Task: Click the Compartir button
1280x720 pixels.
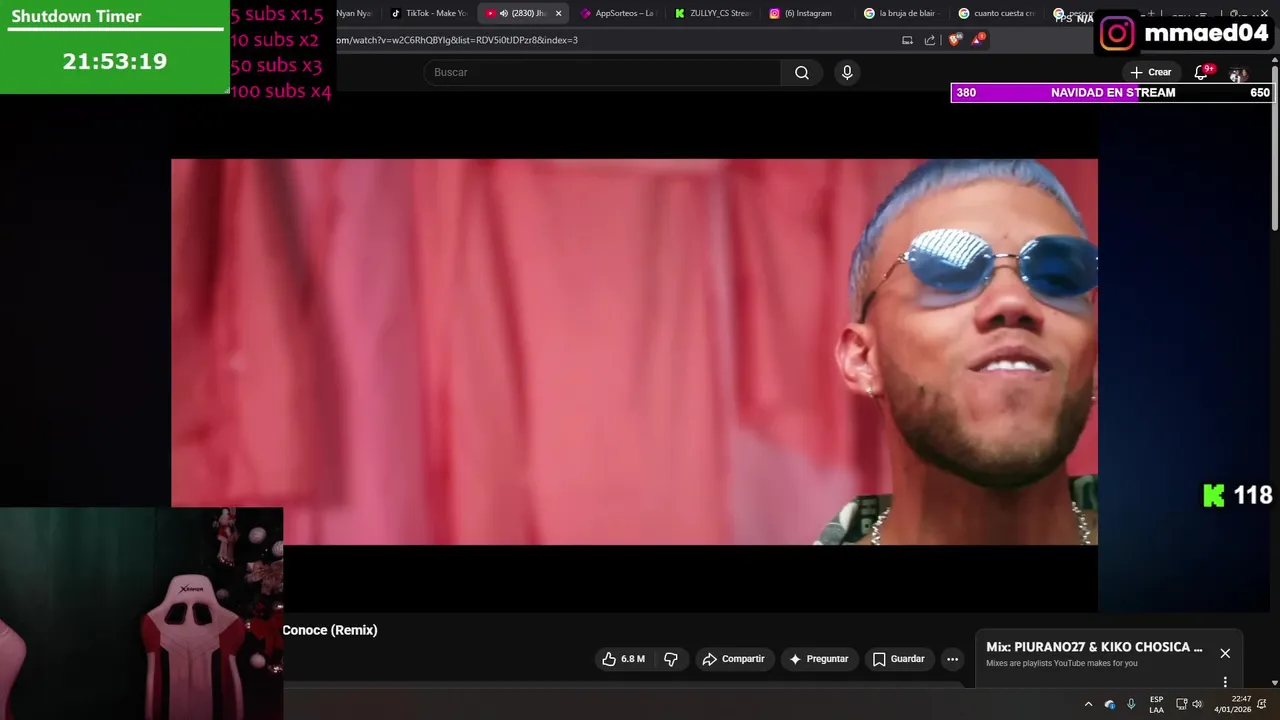Action: coord(734,659)
